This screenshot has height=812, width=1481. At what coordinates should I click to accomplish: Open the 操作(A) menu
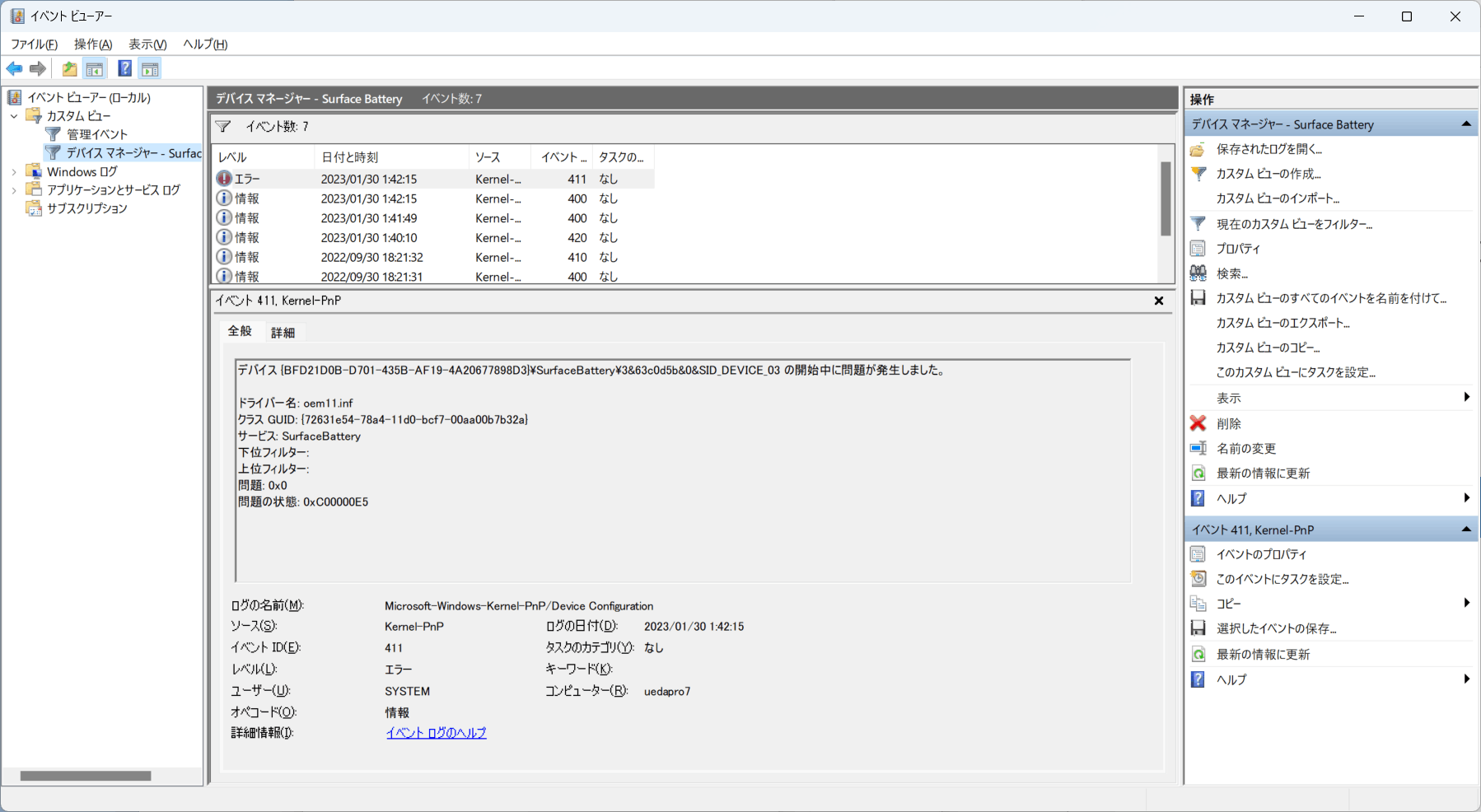tap(93, 44)
